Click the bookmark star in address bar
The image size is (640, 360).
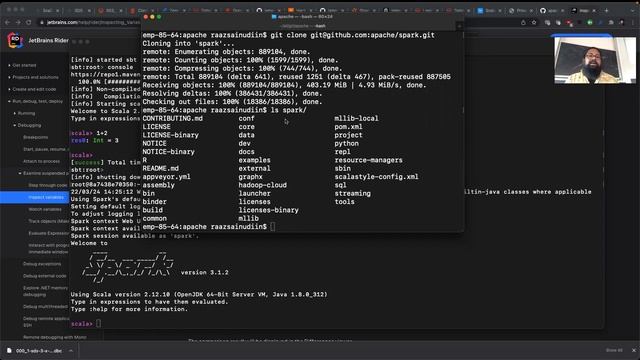click(534, 22)
